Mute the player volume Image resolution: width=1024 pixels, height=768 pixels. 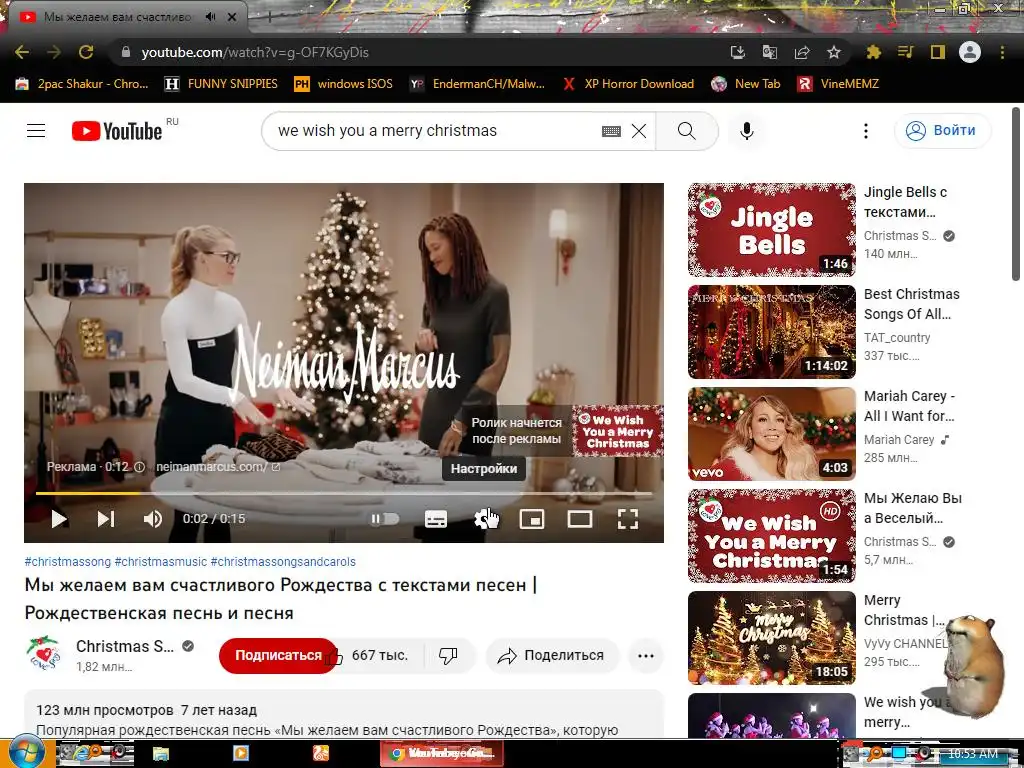(x=153, y=519)
